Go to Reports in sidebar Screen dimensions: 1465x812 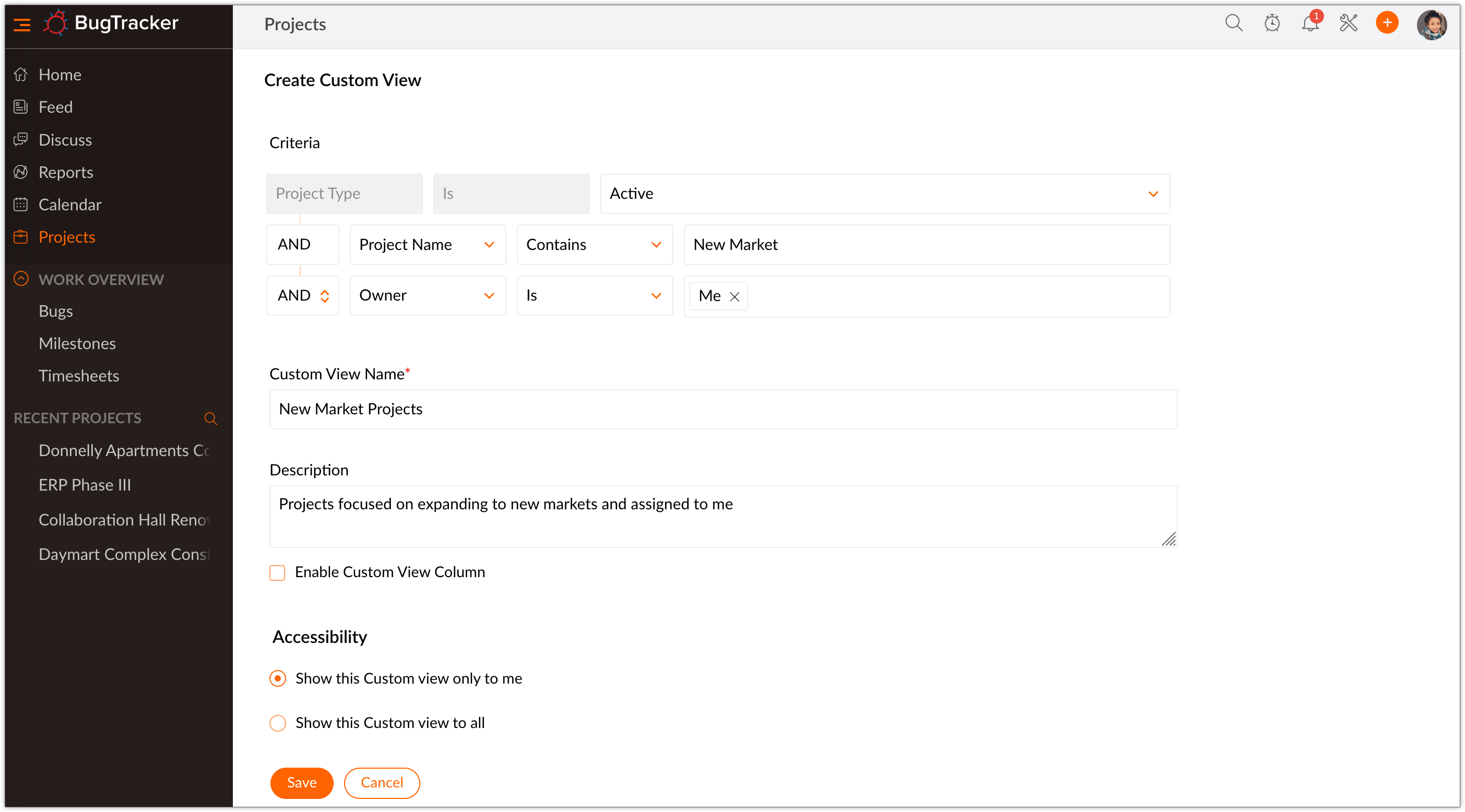tap(65, 172)
